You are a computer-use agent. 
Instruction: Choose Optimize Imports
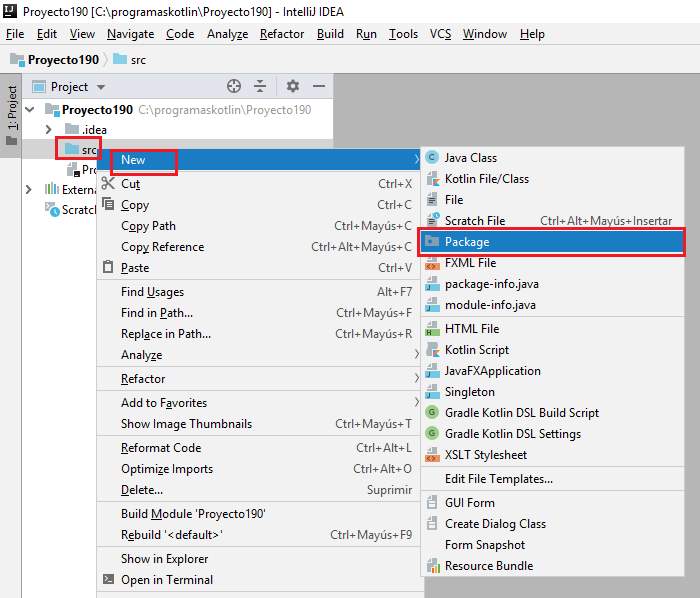tap(258, 469)
